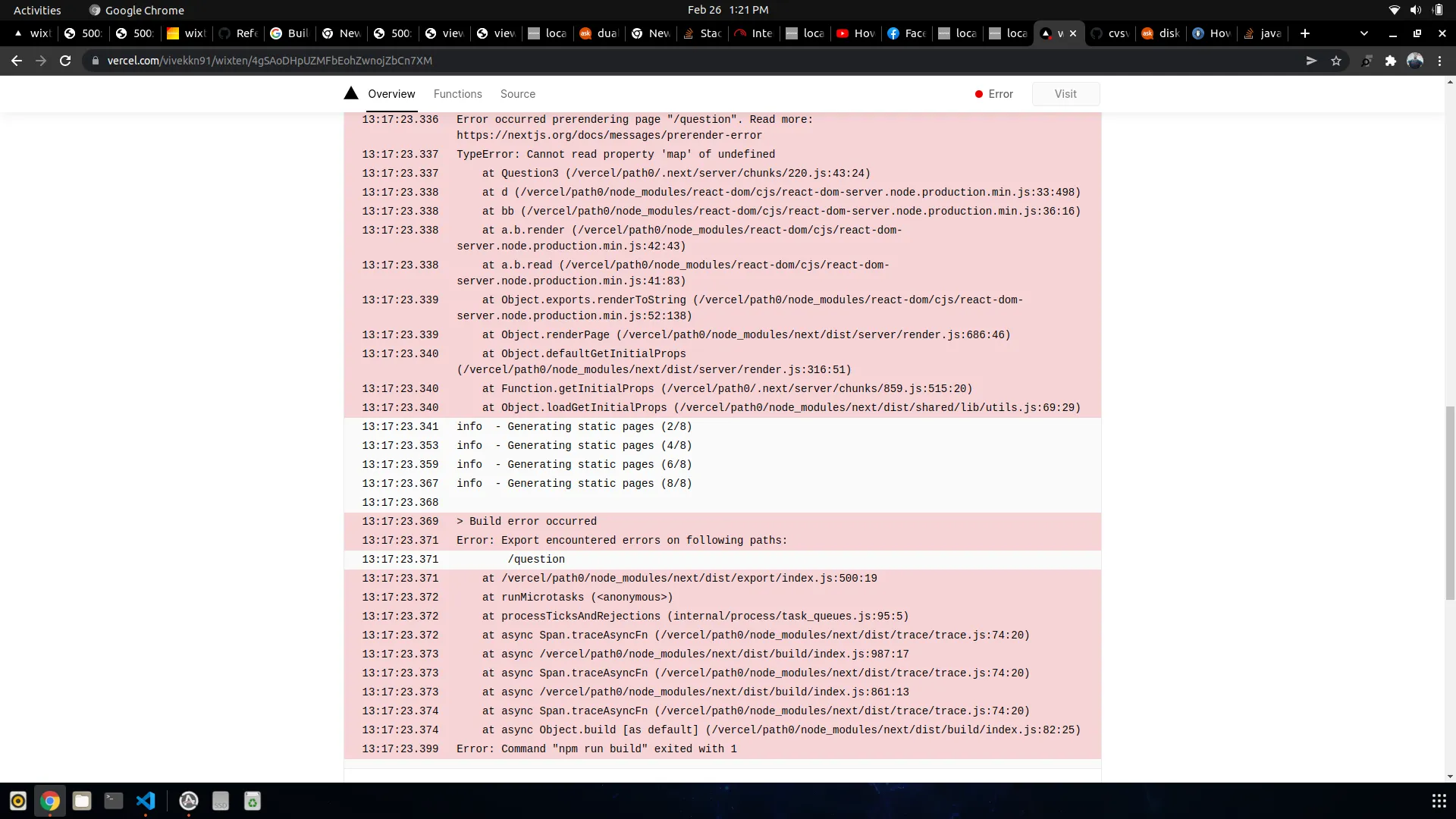Click the share/send page icon

tap(1311, 61)
